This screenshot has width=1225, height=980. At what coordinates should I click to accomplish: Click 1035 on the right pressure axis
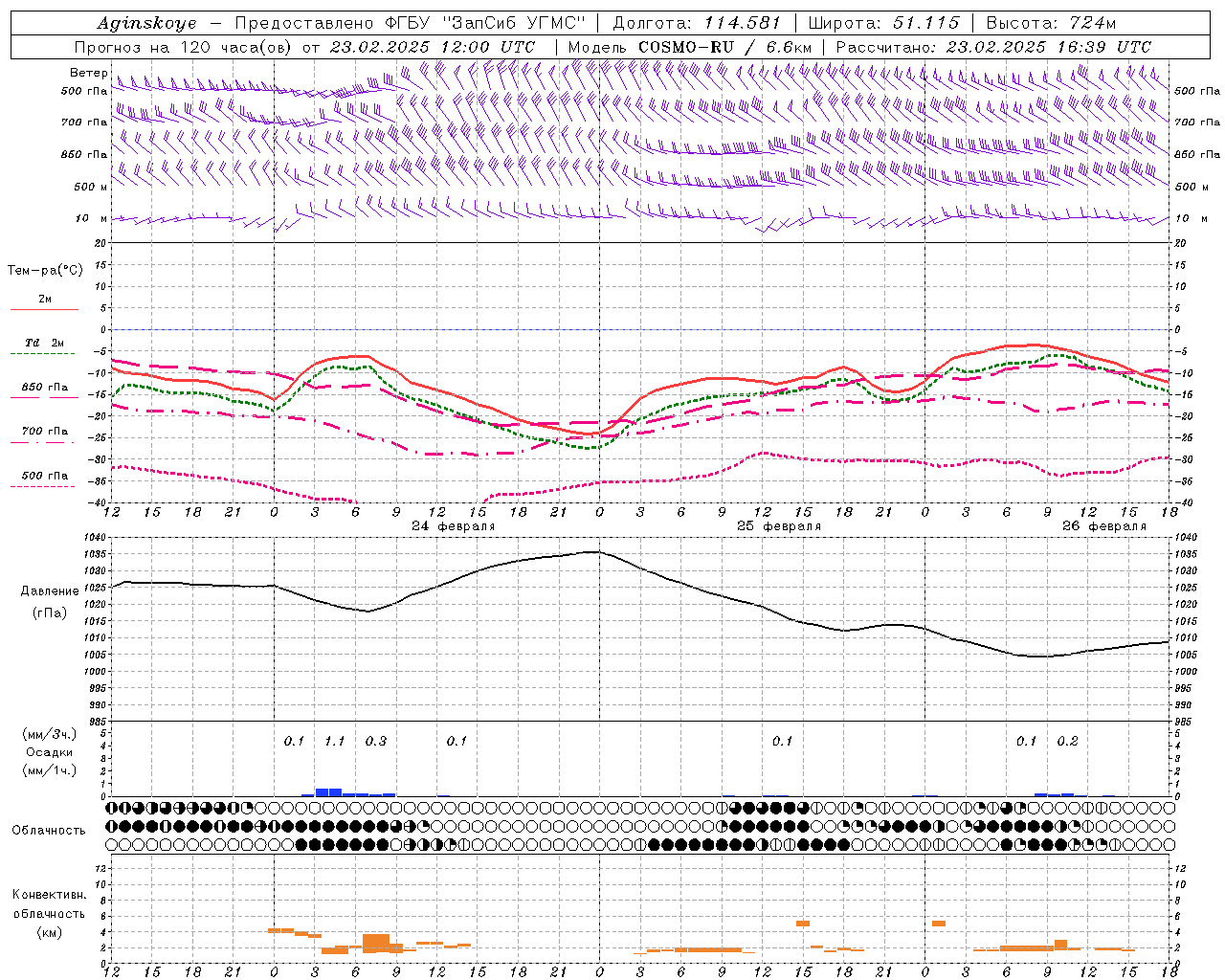tap(1185, 554)
